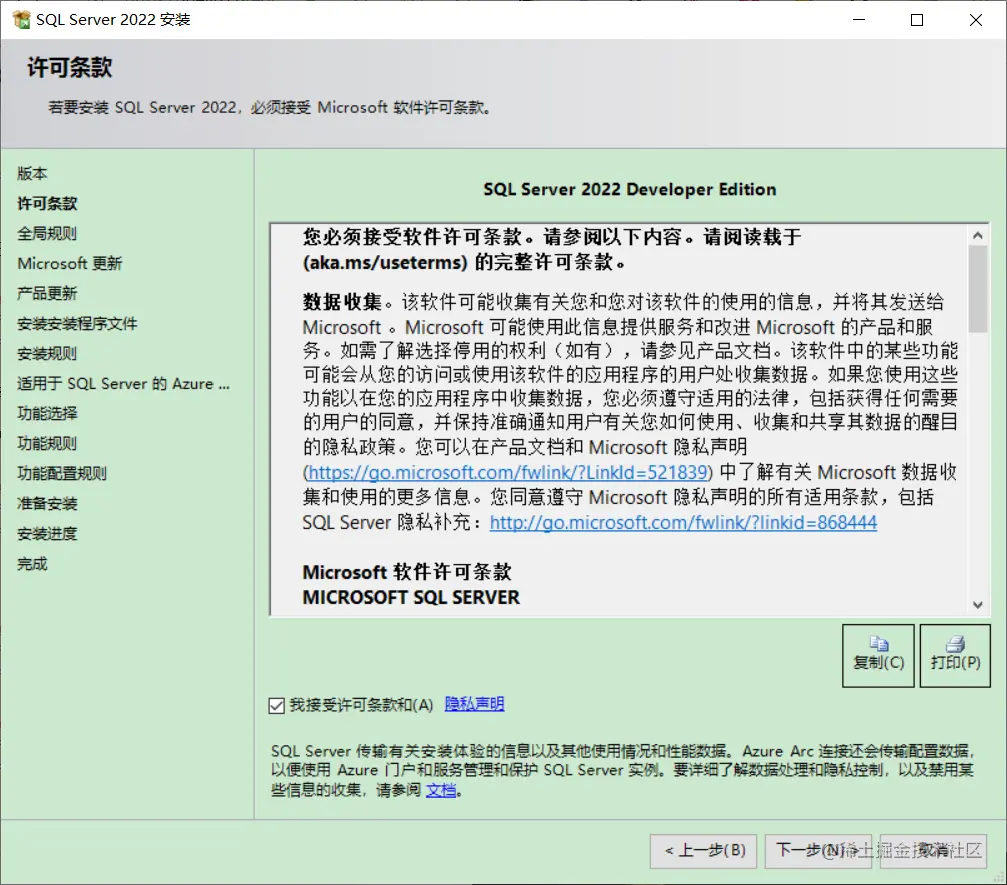Viewport: 1007px width, 885px height.
Task: Select Microsoft 更新 step in sidebar
Action: pos(69,263)
